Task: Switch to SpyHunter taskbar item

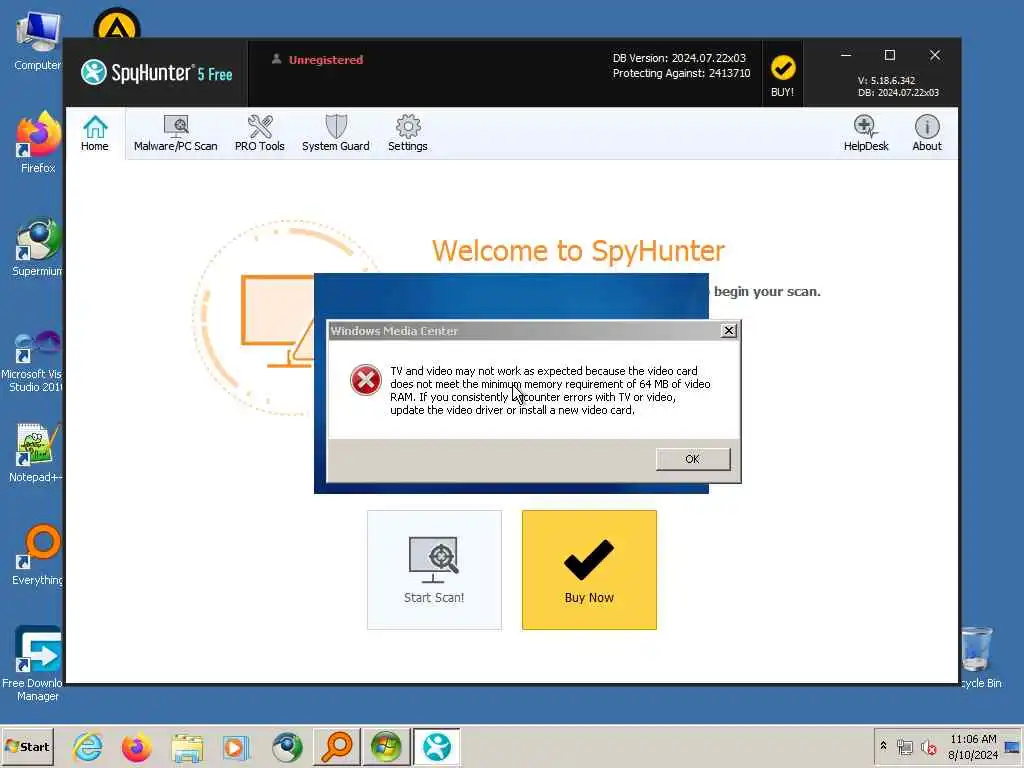Action: click(436, 747)
